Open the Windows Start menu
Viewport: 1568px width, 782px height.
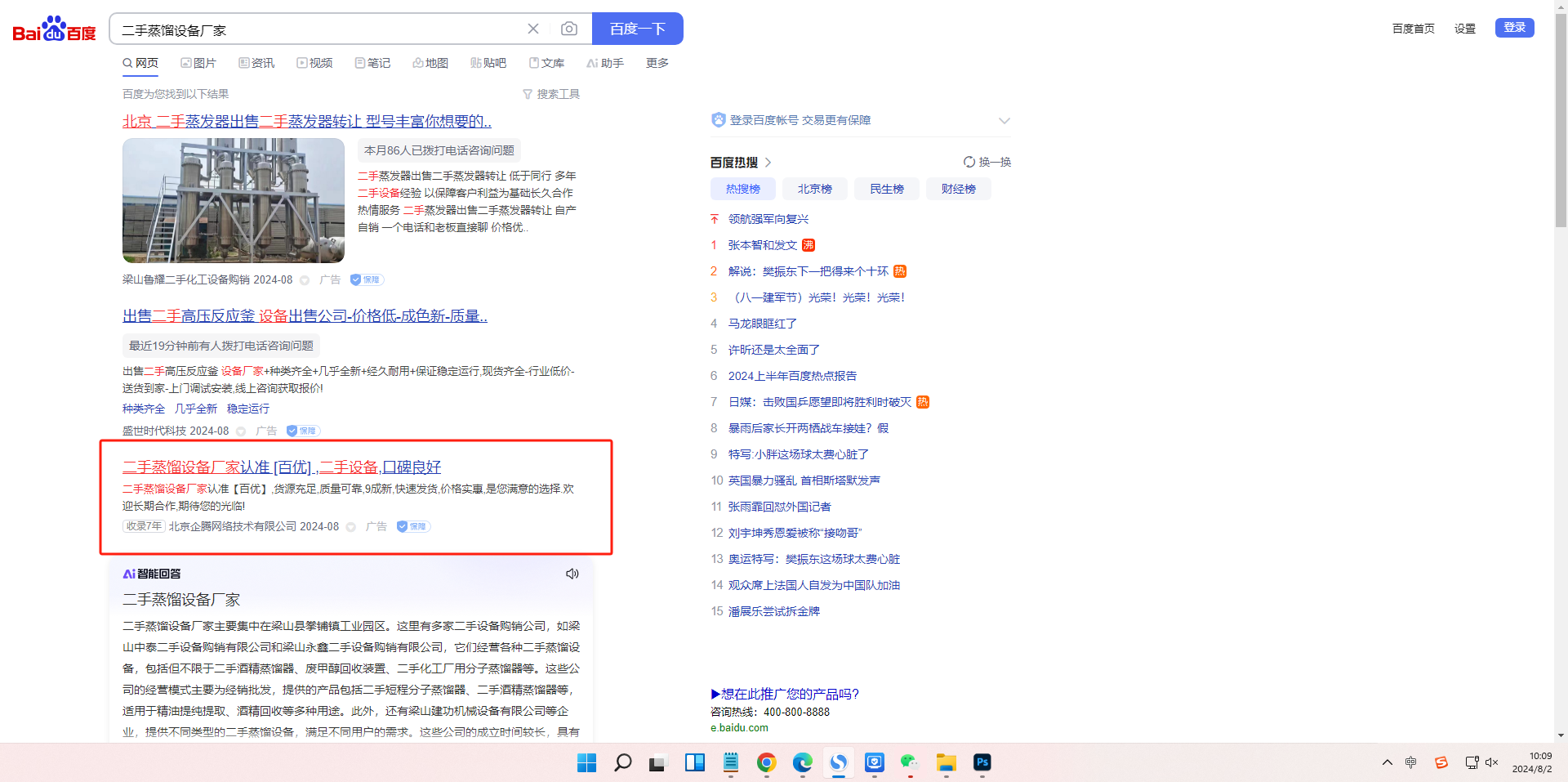(586, 762)
